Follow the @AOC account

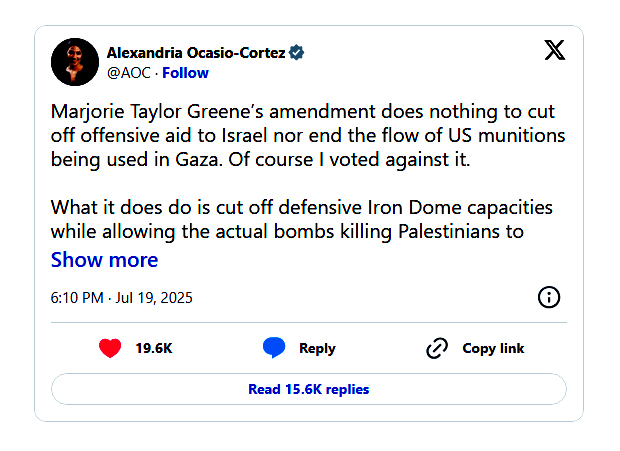tap(186, 73)
